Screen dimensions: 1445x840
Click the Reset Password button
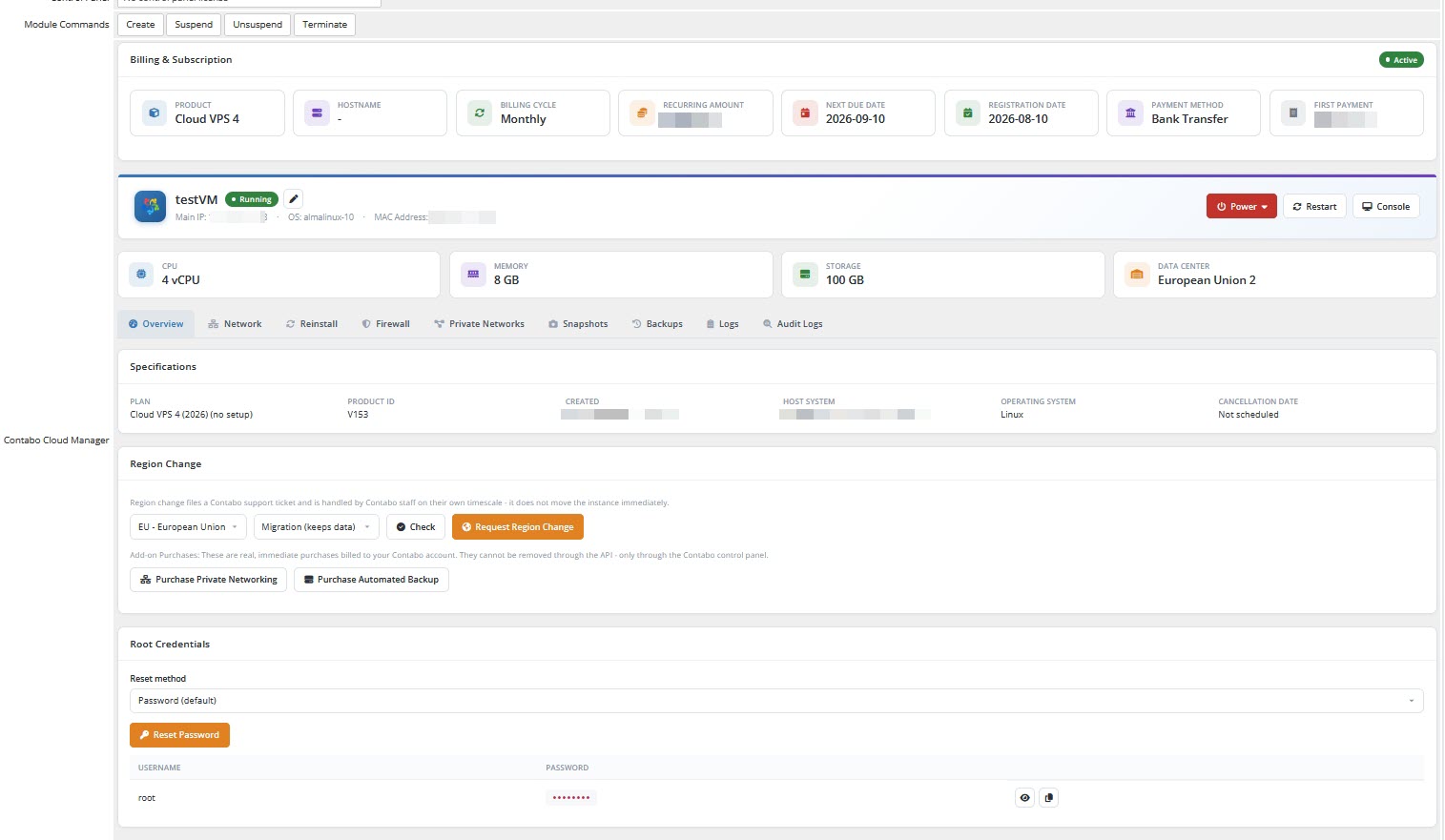[x=179, y=735]
